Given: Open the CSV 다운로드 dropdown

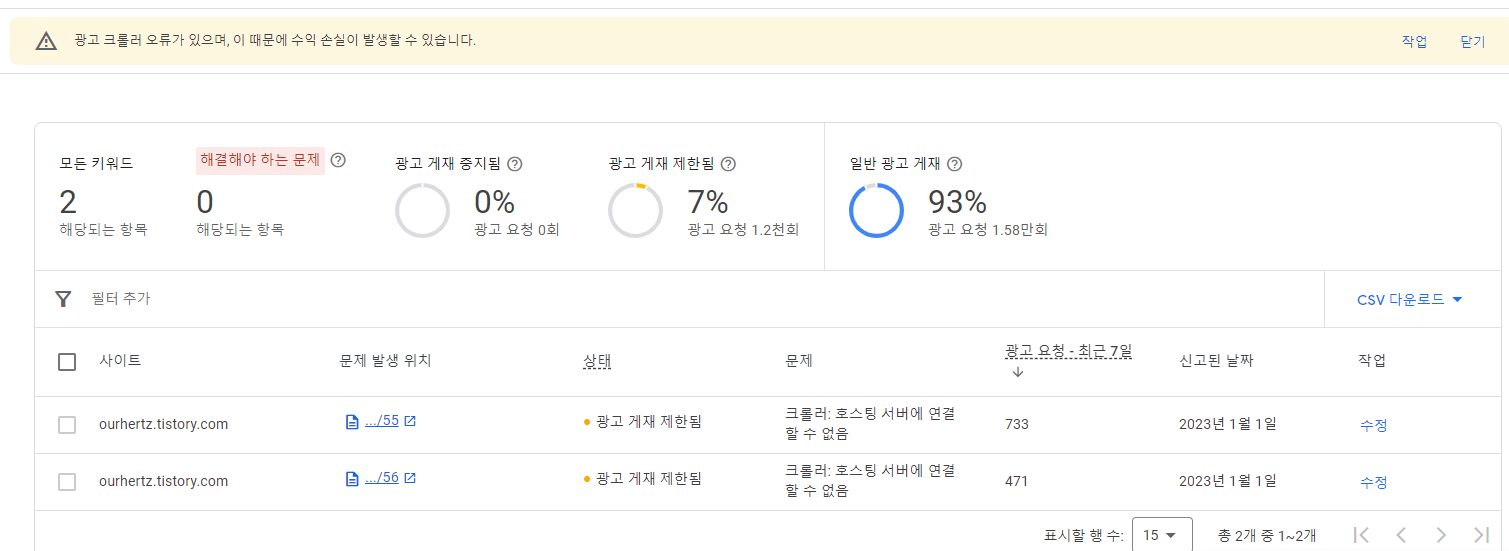Looking at the screenshot, I should [1410, 299].
